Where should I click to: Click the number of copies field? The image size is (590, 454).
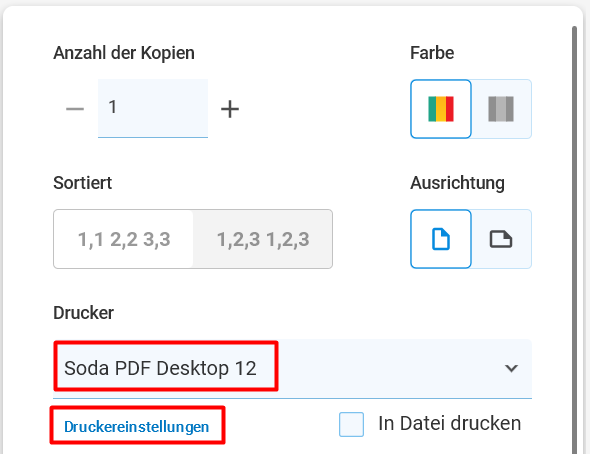click(x=153, y=108)
